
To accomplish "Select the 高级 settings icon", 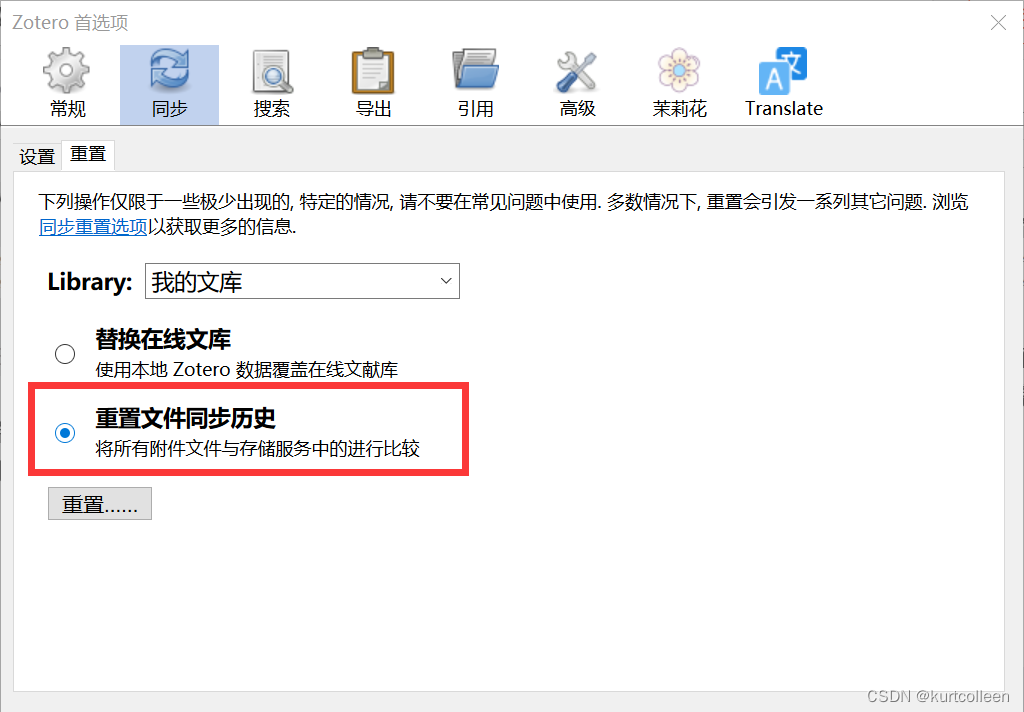I will [x=576, y=80].
